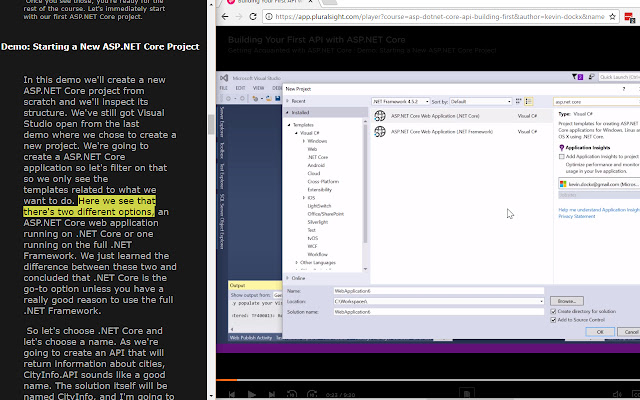Open the Server Explorer side tab
The height and width of the screenshot is (400, 640).
pyautogui.click(x=222, y=122)
